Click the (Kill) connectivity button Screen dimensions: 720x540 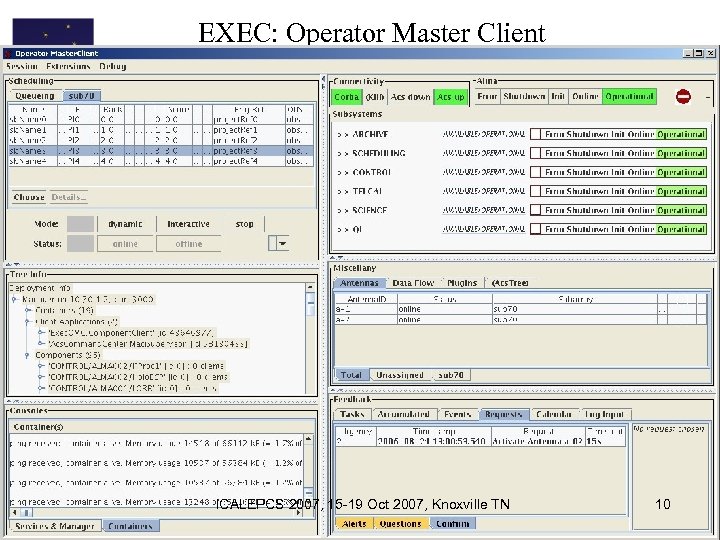[375, 97]
